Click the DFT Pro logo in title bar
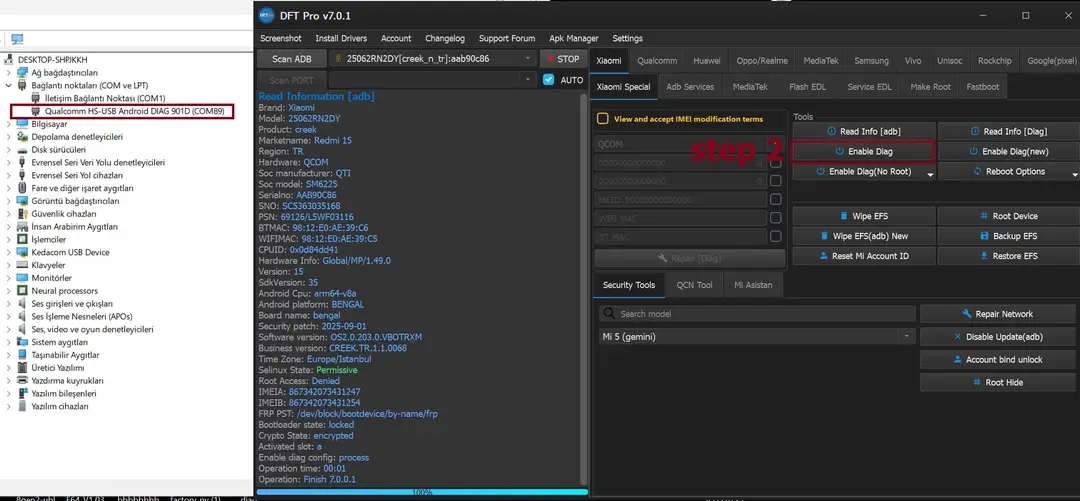 pos(267,15)
